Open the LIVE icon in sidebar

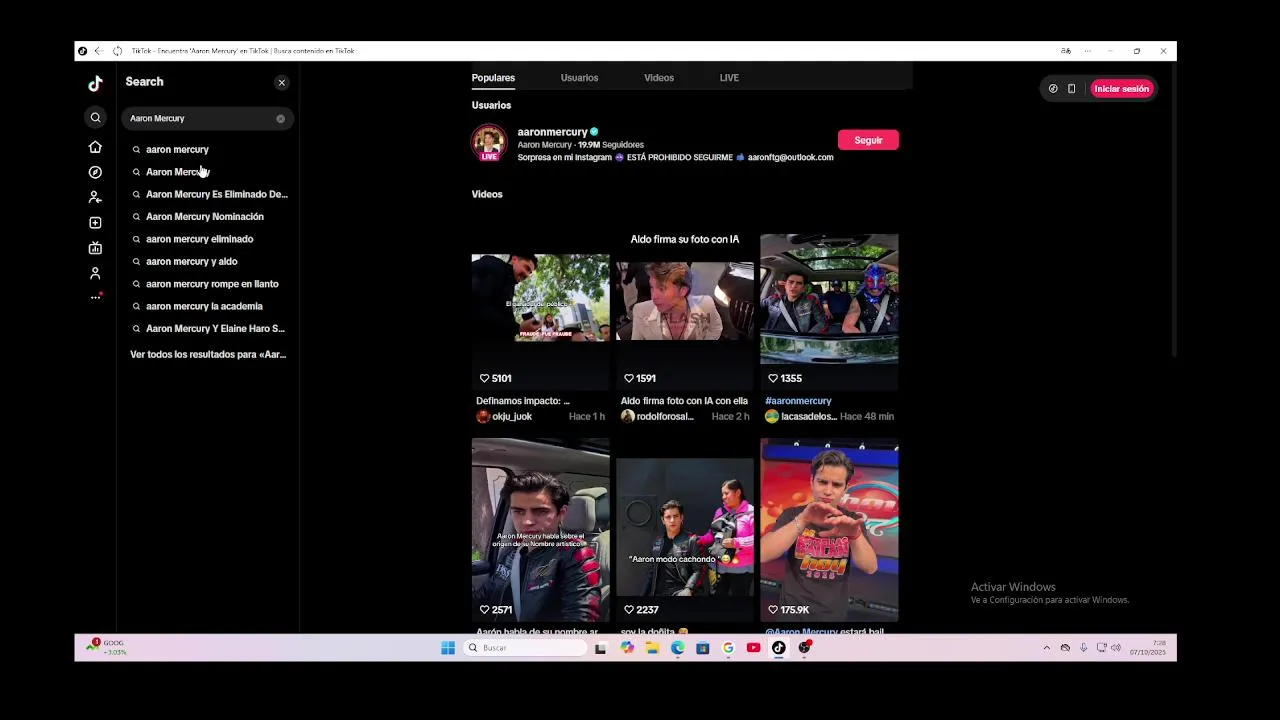point(95,247)
